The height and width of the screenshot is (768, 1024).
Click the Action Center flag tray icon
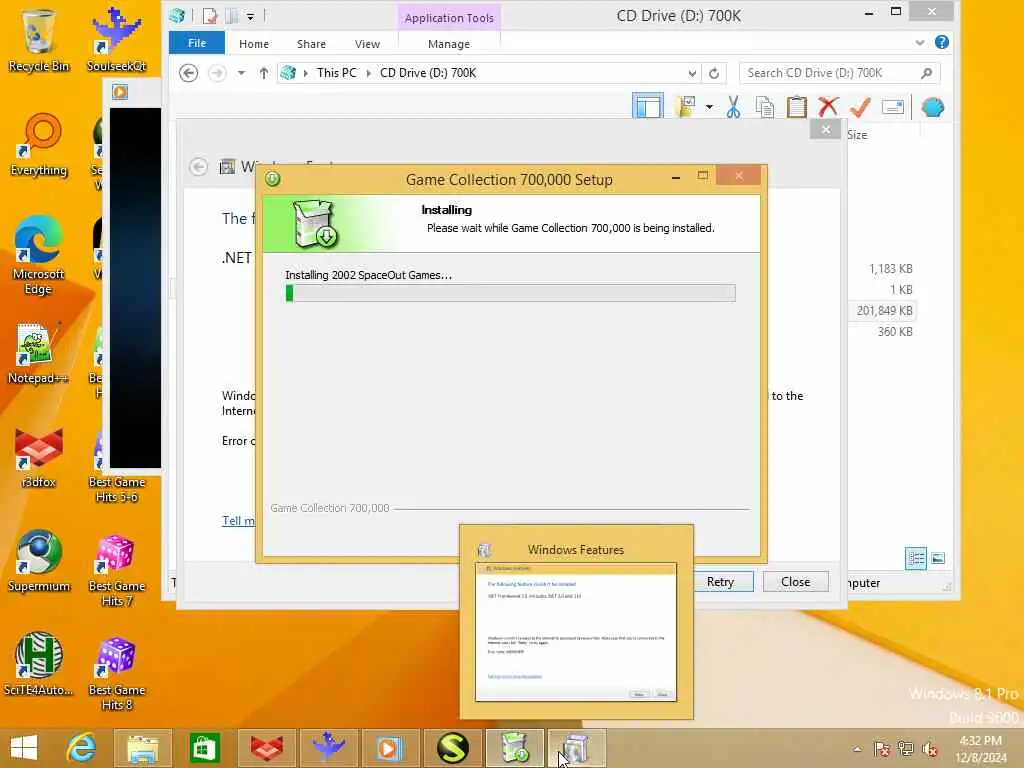pos(882,749)
